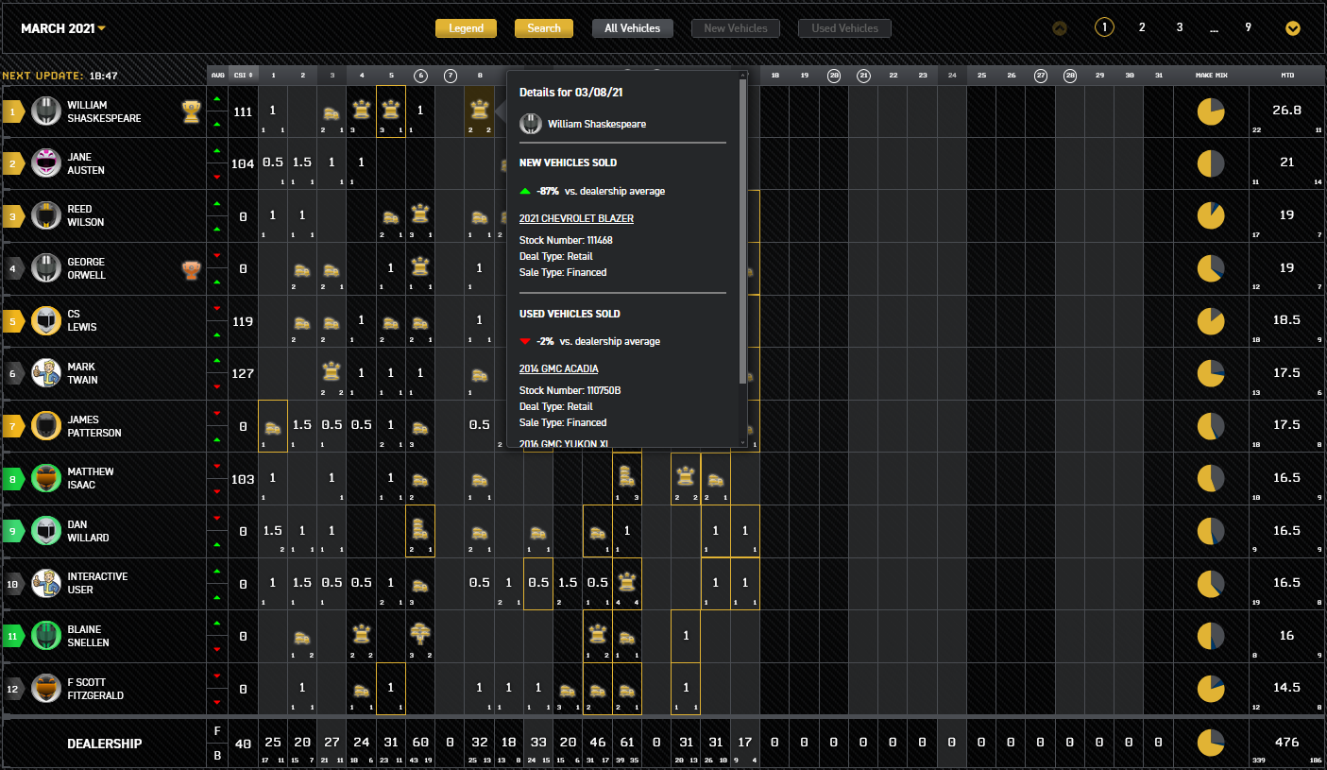This screenshot has width=1327, height=770.
Task: Click Jane Austen's make mix pie chart
Action: pyautogui.click(x=1211, y=163)
